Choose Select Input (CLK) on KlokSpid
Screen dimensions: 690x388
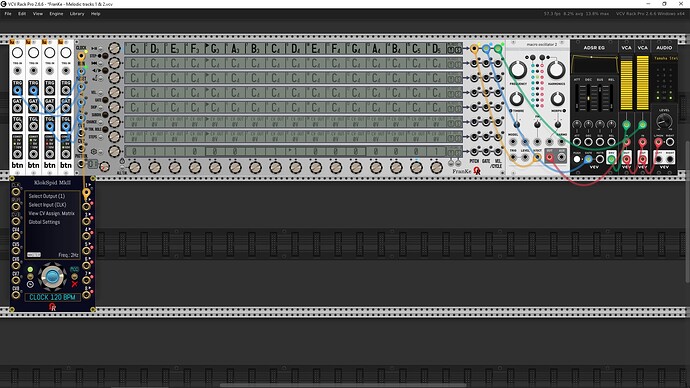[48, 205]
